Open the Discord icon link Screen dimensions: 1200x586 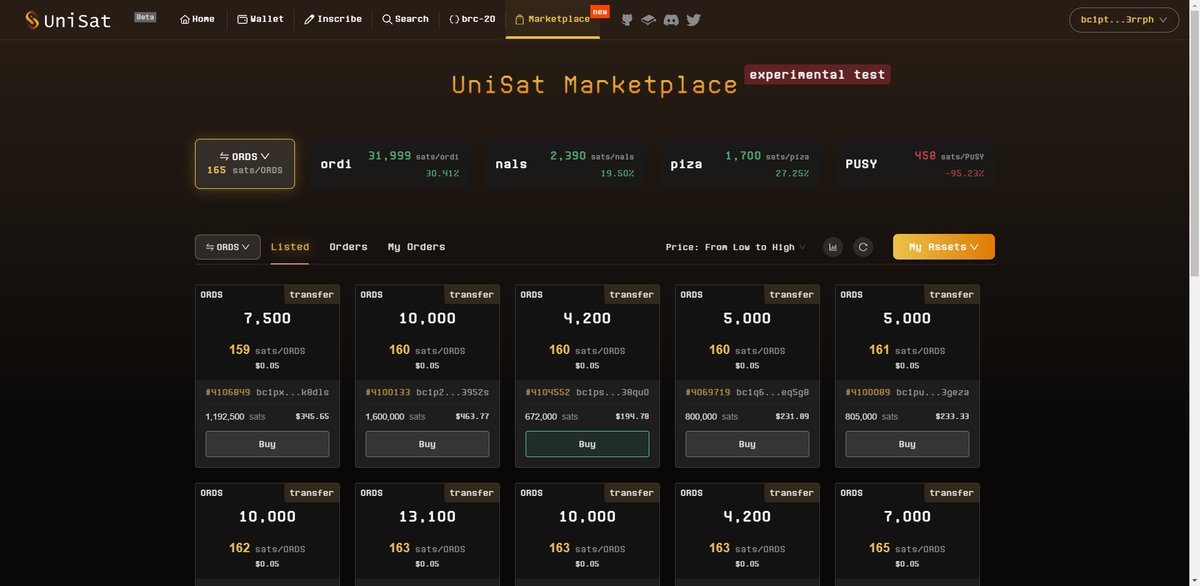[x=671, y=19]
